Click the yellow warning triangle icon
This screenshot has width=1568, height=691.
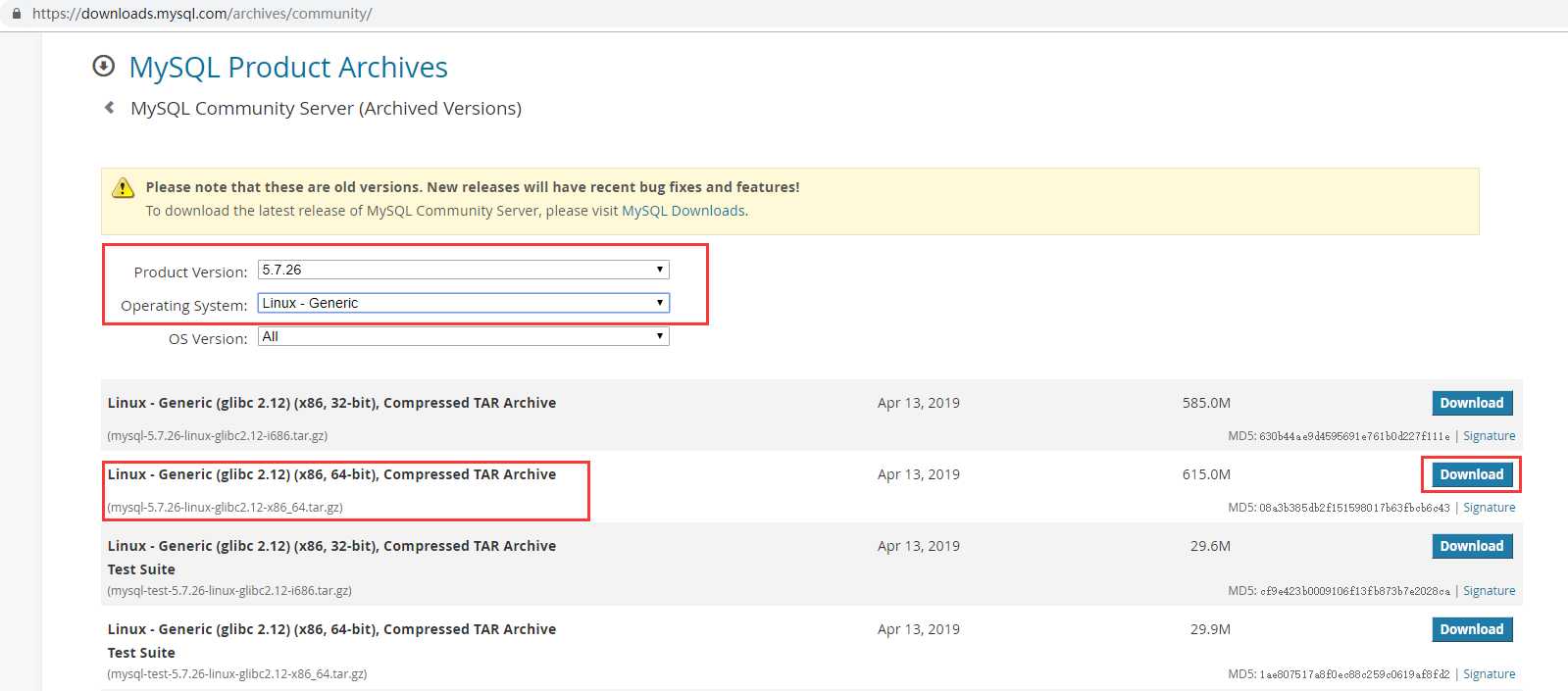click(123, 188)
